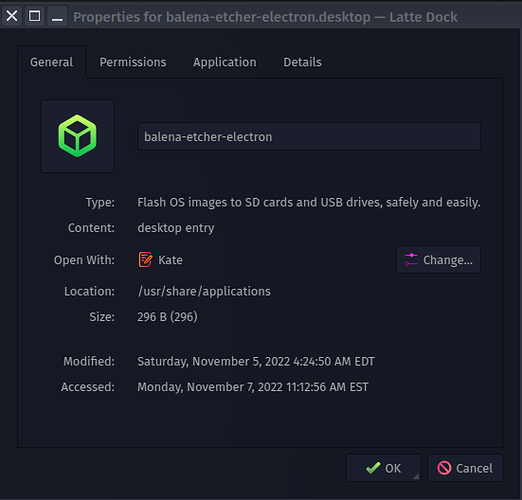Select the /usr/share/applications location text

click(204, 291)
